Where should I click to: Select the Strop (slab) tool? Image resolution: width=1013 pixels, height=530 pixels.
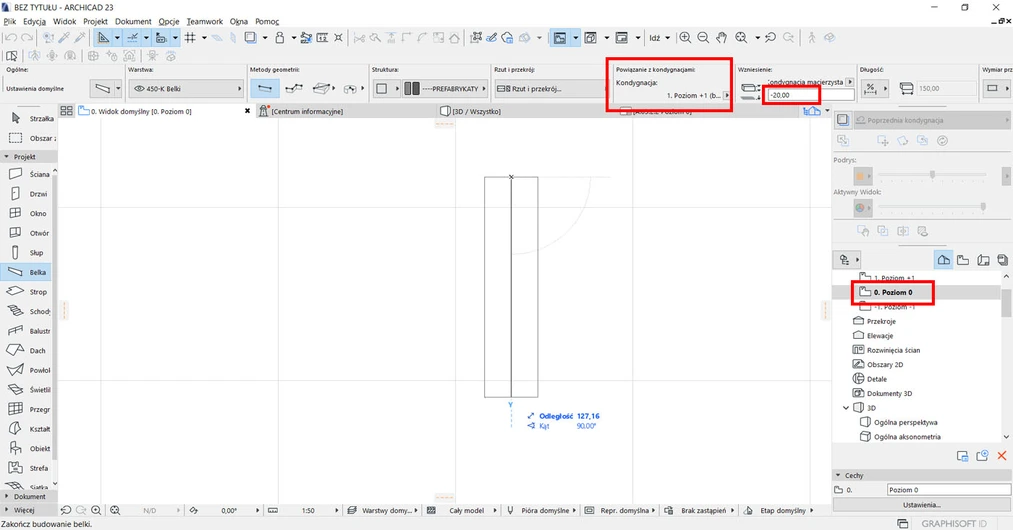29,292
